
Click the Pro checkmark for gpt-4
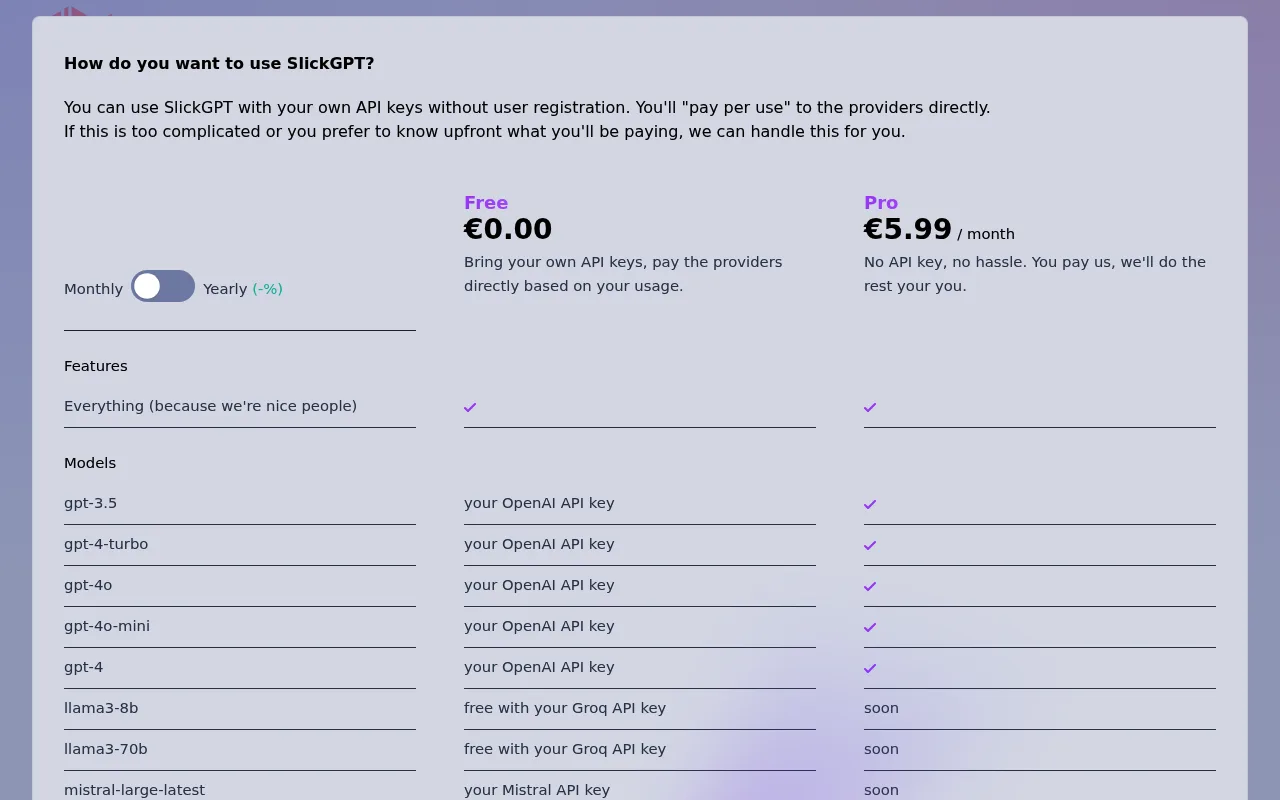click(870, 668)
